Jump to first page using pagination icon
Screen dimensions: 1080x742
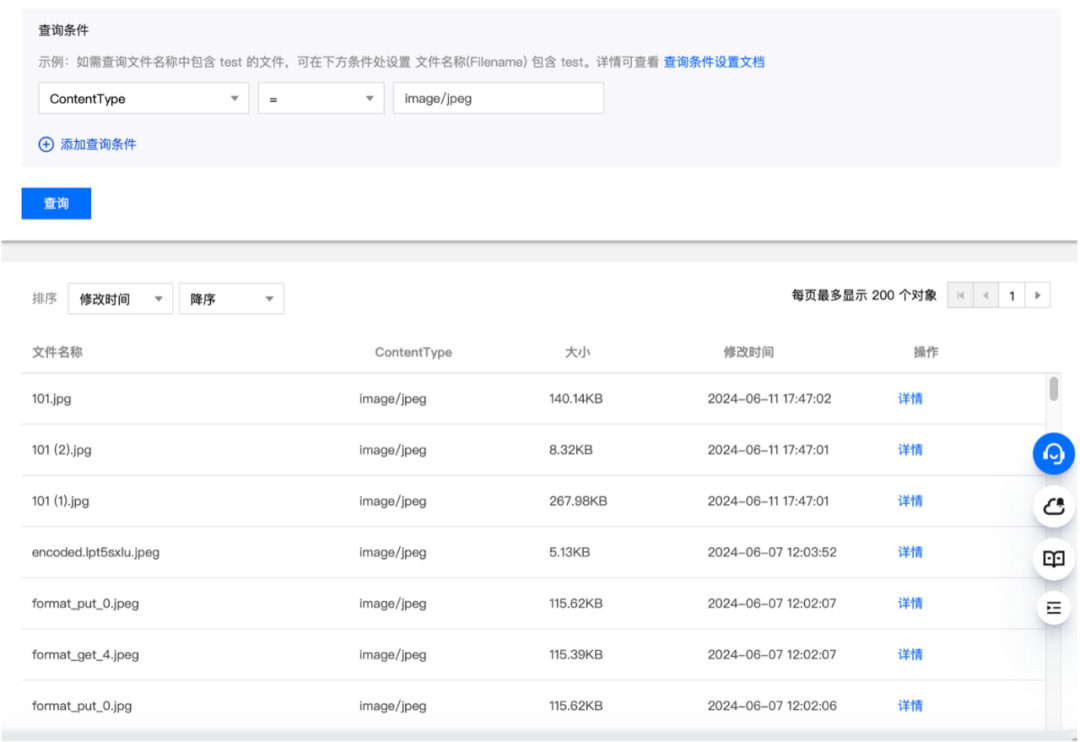point(961,295)
